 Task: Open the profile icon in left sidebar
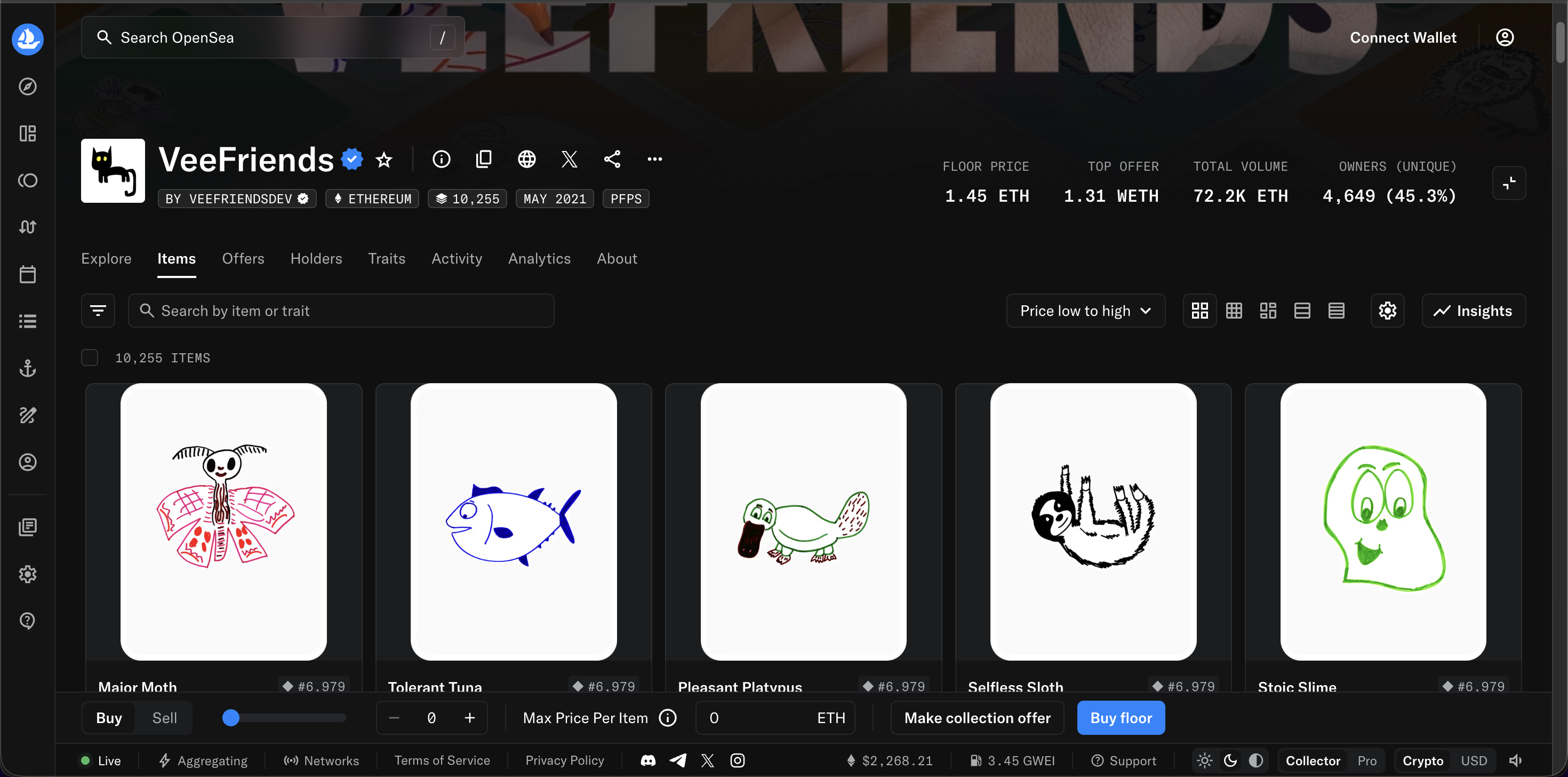(27, 462)
